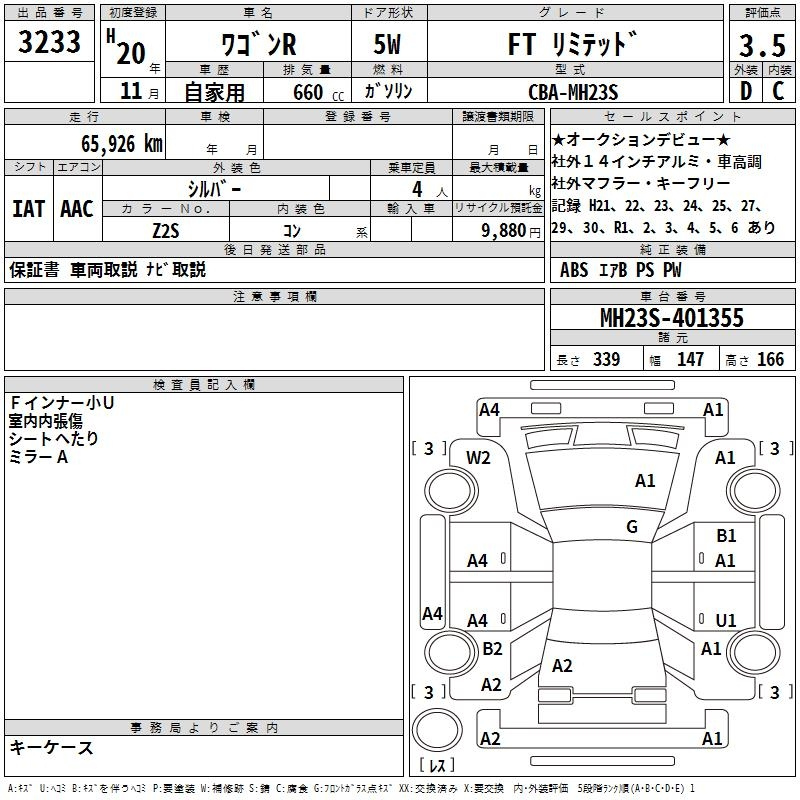
Task: Select the exterior grade D cell
Action: [744, 91]
